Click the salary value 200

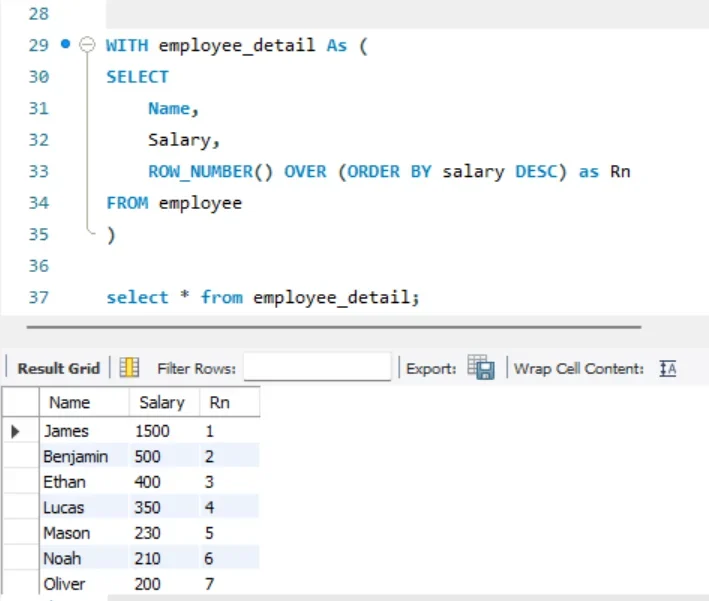(147, 584)
